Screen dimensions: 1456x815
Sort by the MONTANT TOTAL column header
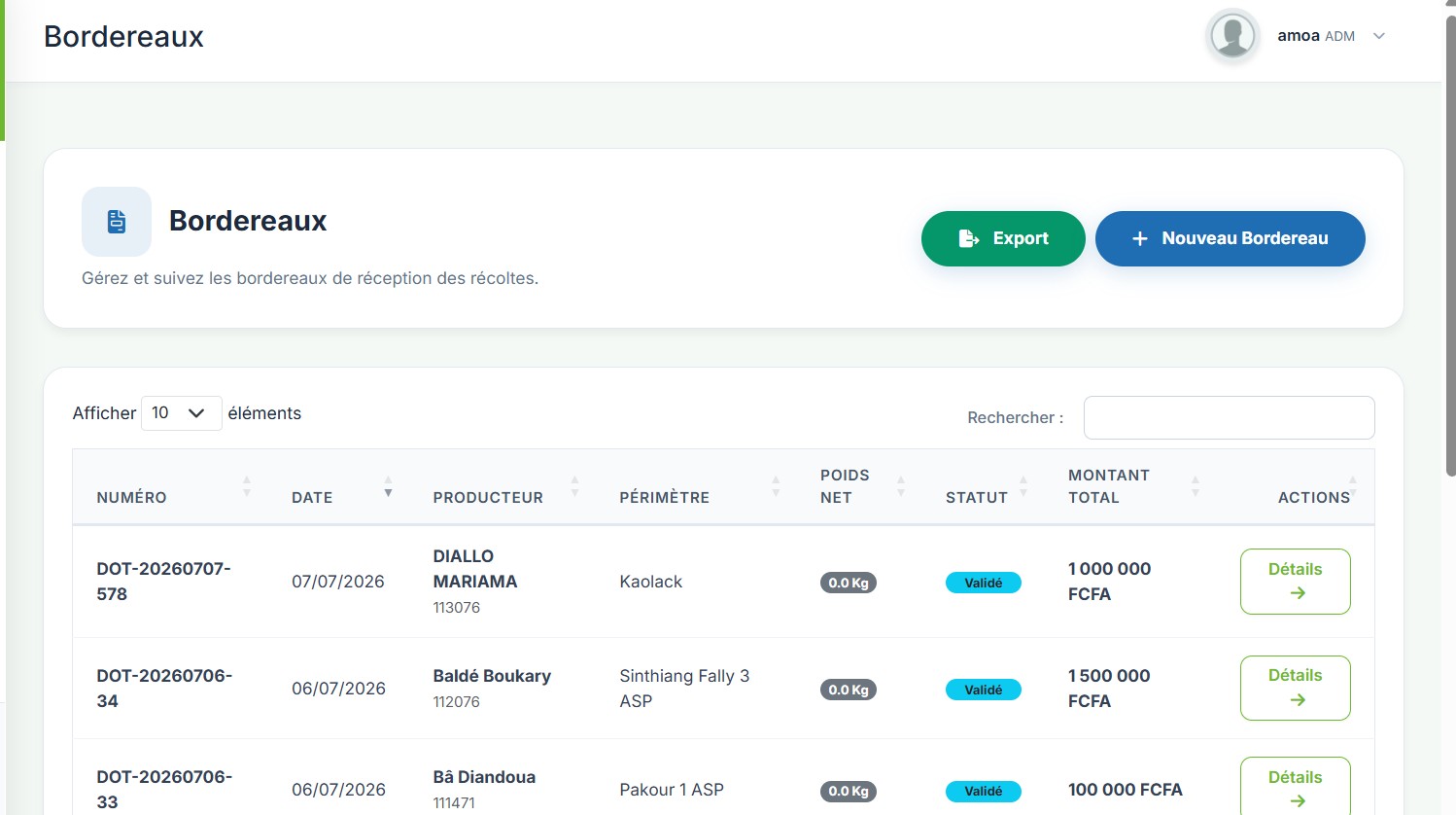click(1130, 487)
